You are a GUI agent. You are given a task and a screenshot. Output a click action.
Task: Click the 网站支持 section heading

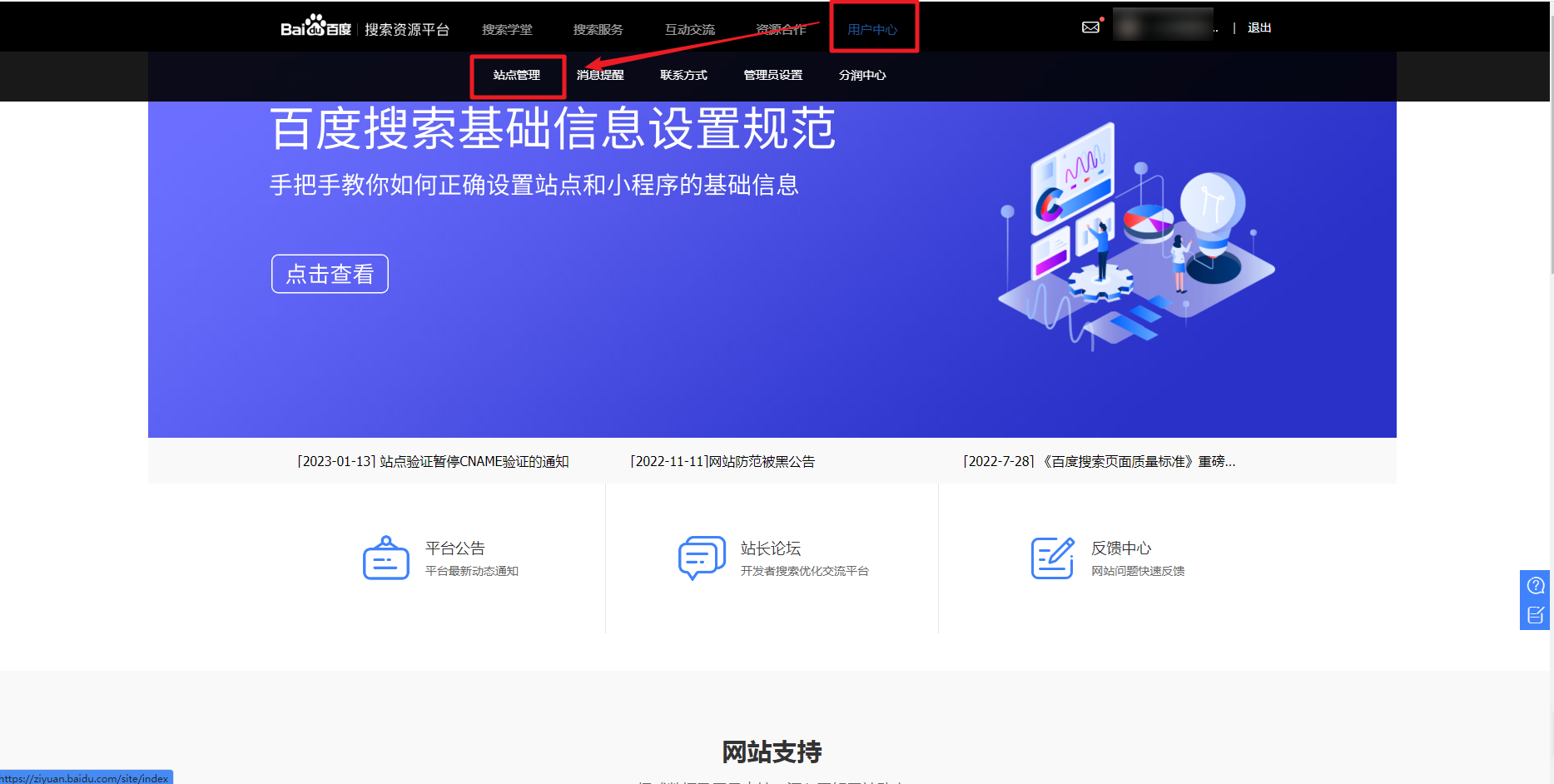[772, 752]
